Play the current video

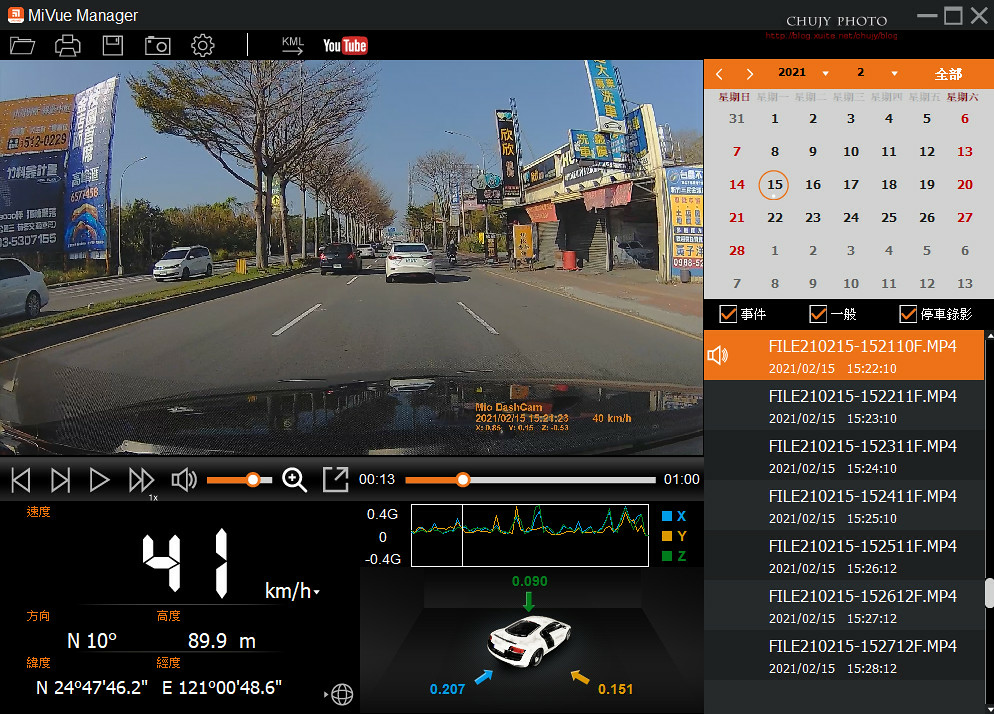coord(100,480)
